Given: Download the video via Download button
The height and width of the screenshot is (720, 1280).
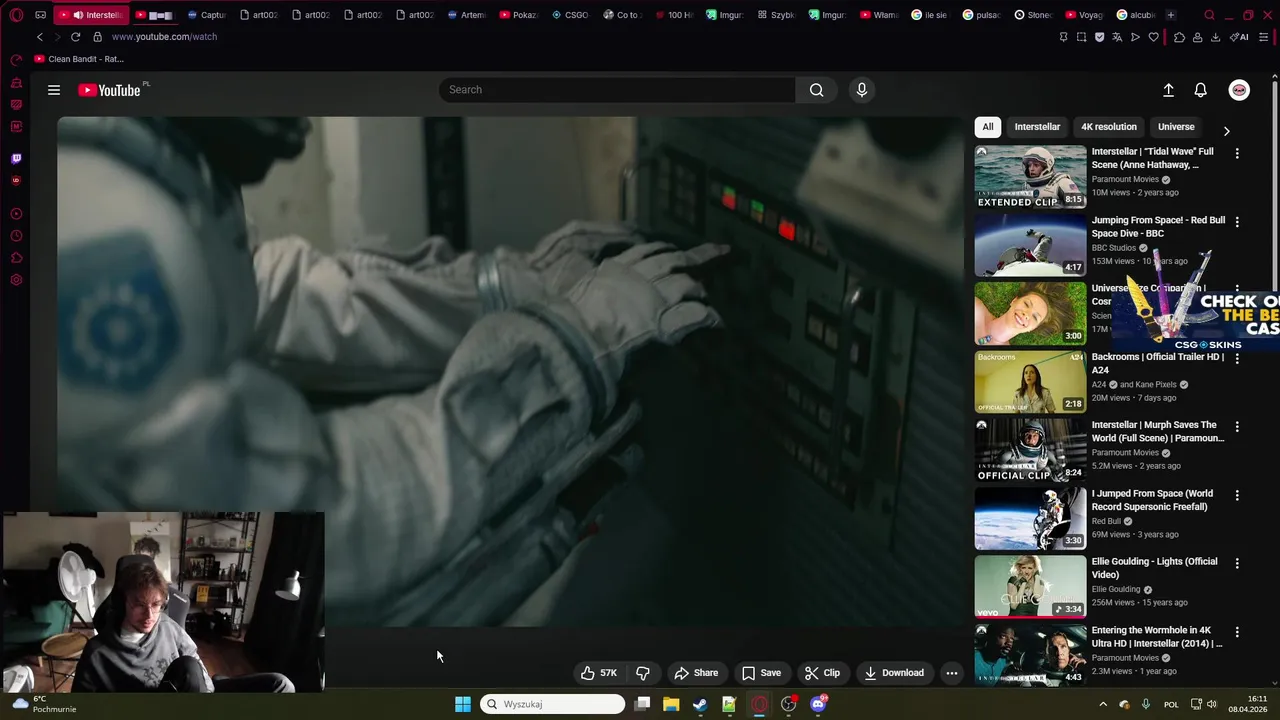Looking at the screenshot, I should (894, 673).
